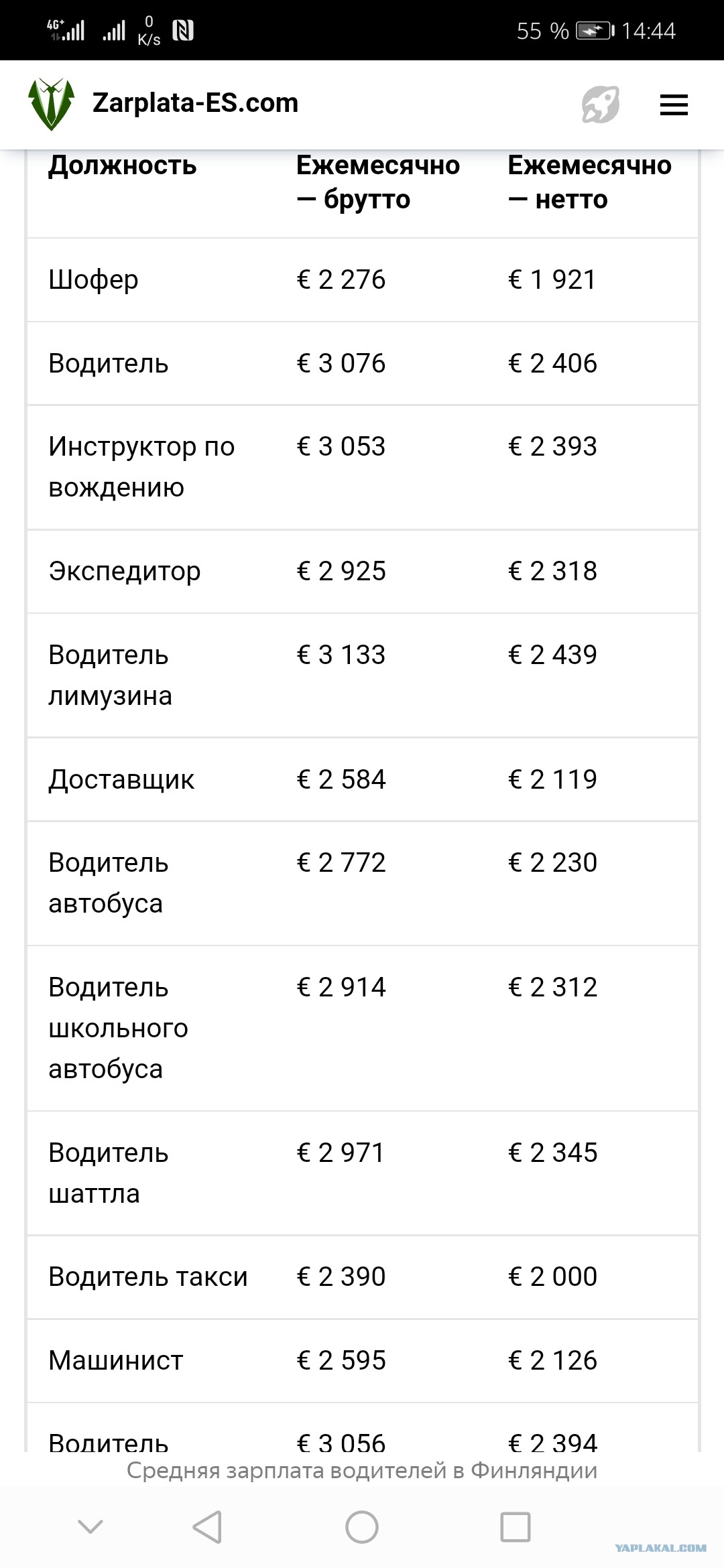
Task: Click the Должность column header
Action: [x=123, y=165]
